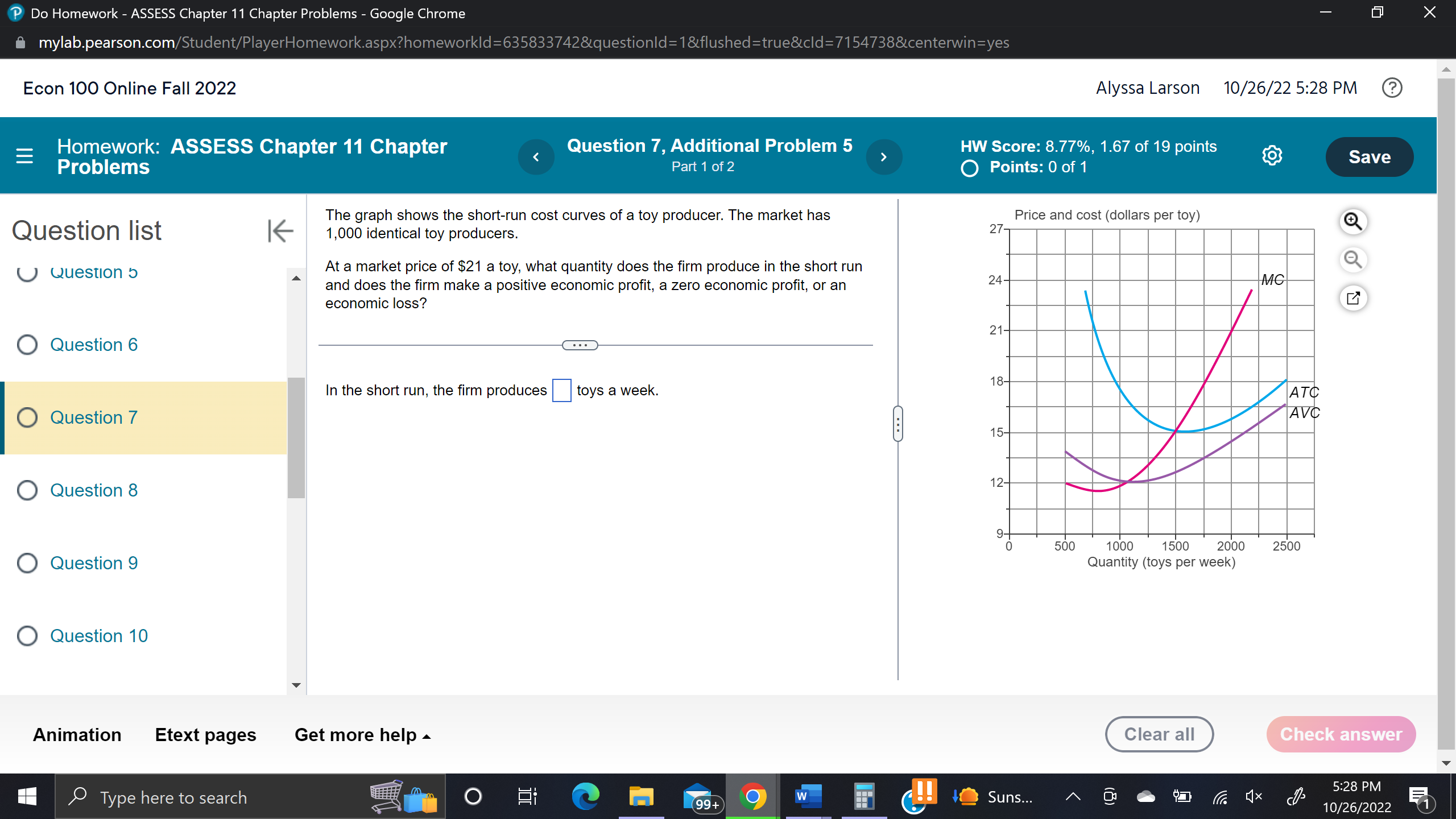This screenshot has width=1456, height=819.
Task: Collapse the Question list panel
Action: pos(280,231)
